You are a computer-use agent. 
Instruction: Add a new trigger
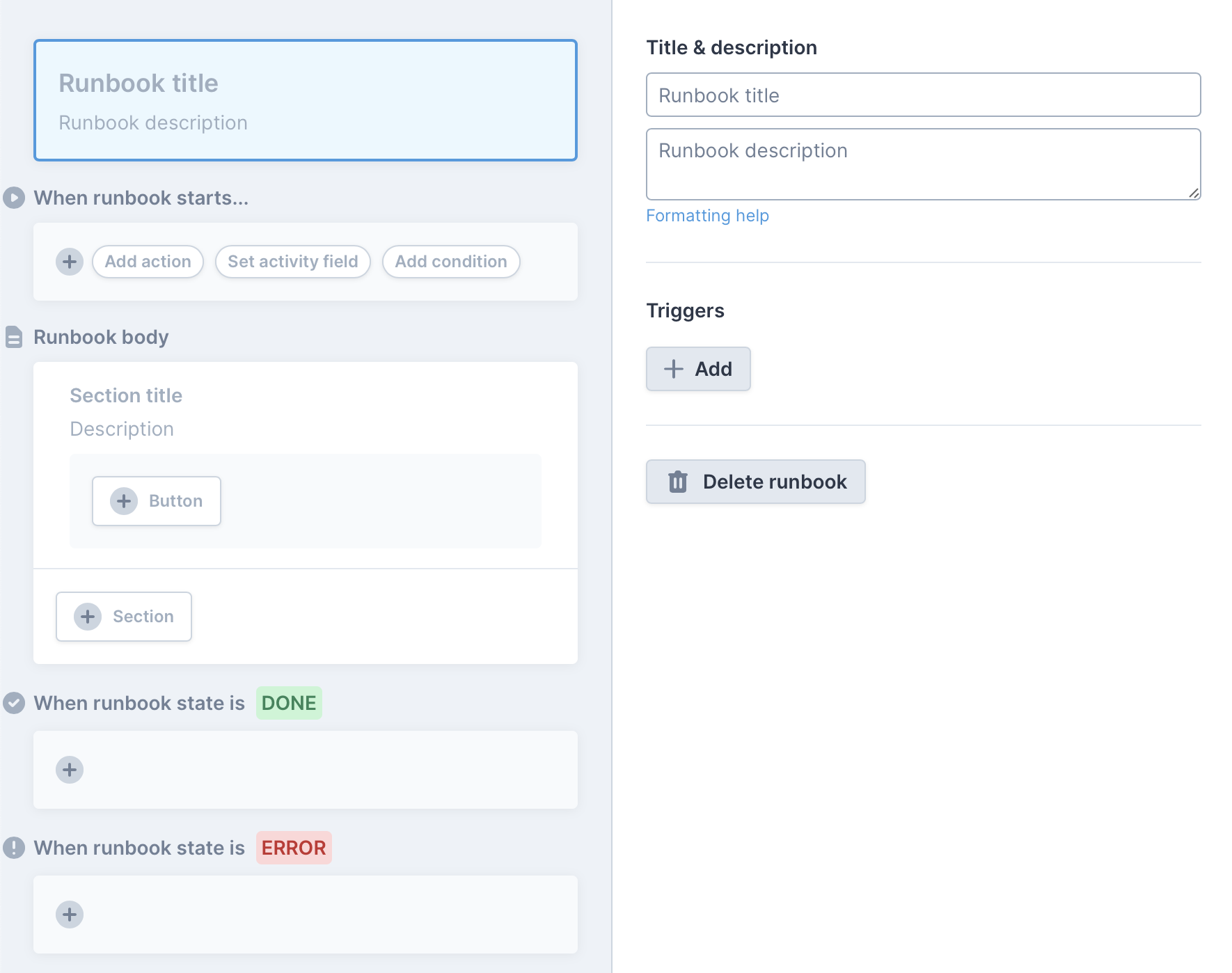698,369
